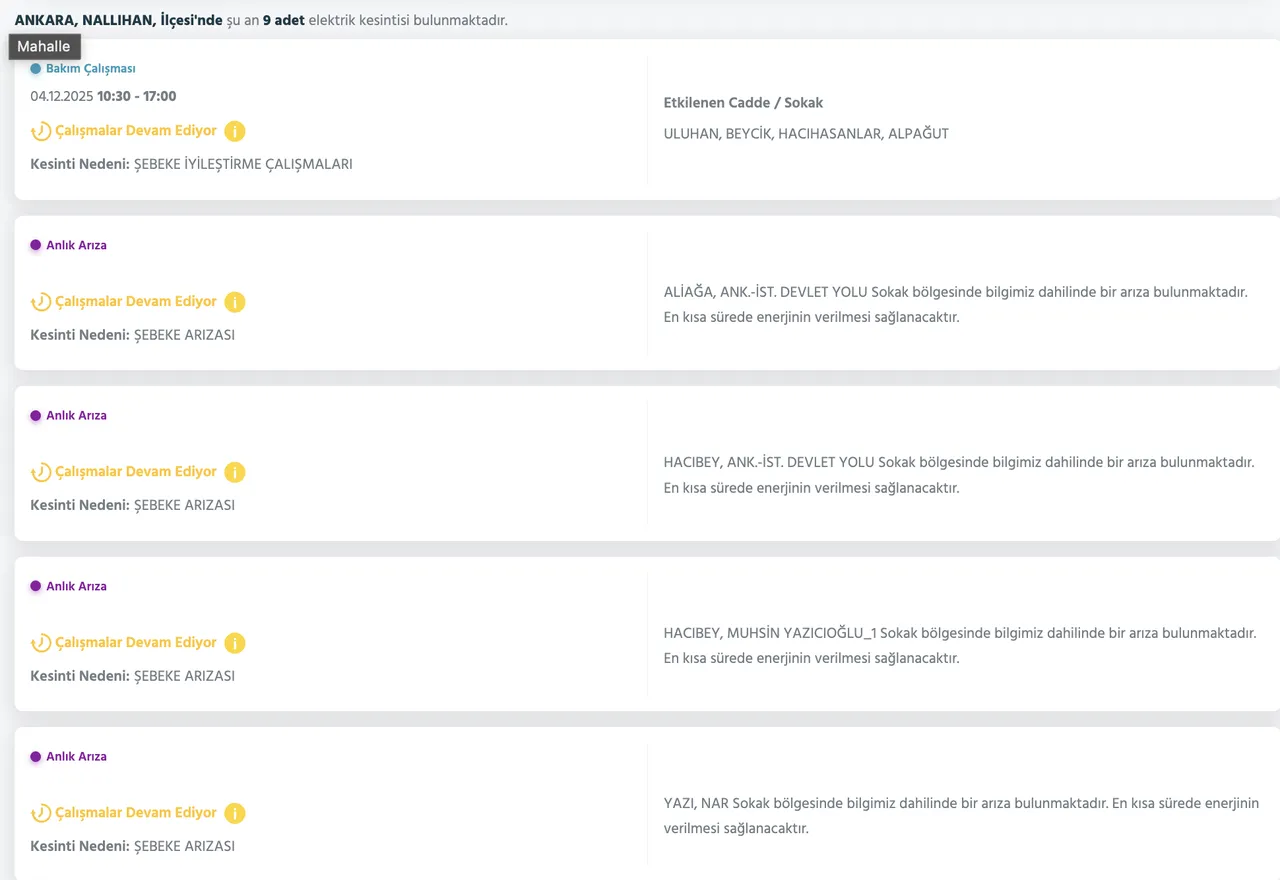The width and height of the screenshot is (1280, 880).
Task: Click info icon in the Bakım Çalışması card
Action: [234, 131]
